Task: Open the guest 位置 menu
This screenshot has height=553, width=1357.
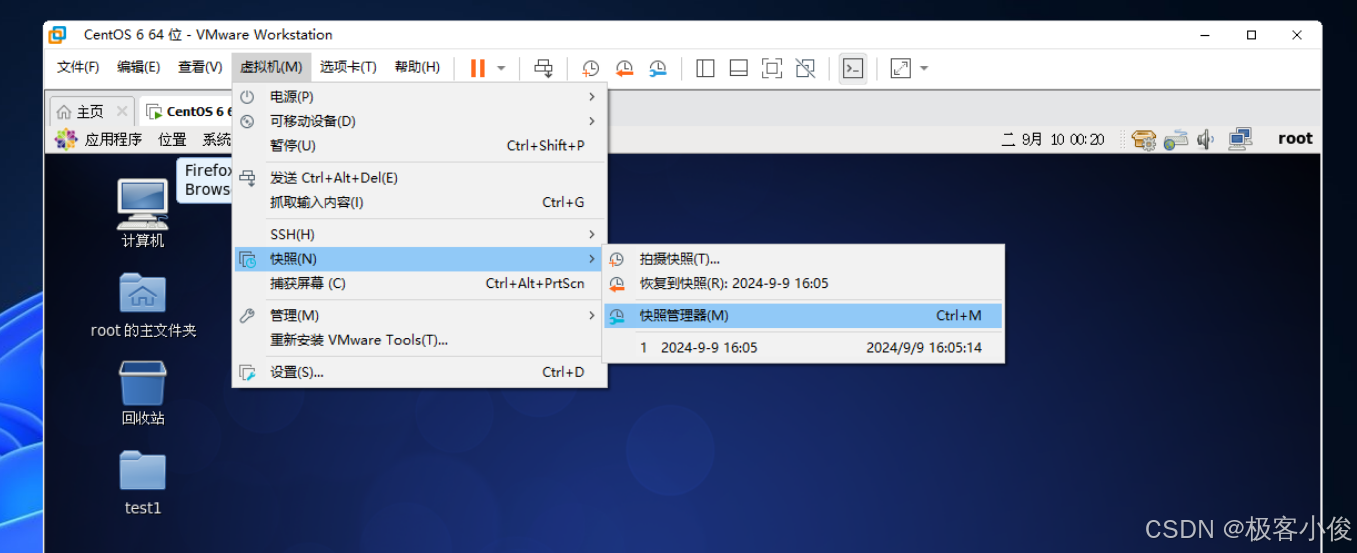Action: point(172,139)
